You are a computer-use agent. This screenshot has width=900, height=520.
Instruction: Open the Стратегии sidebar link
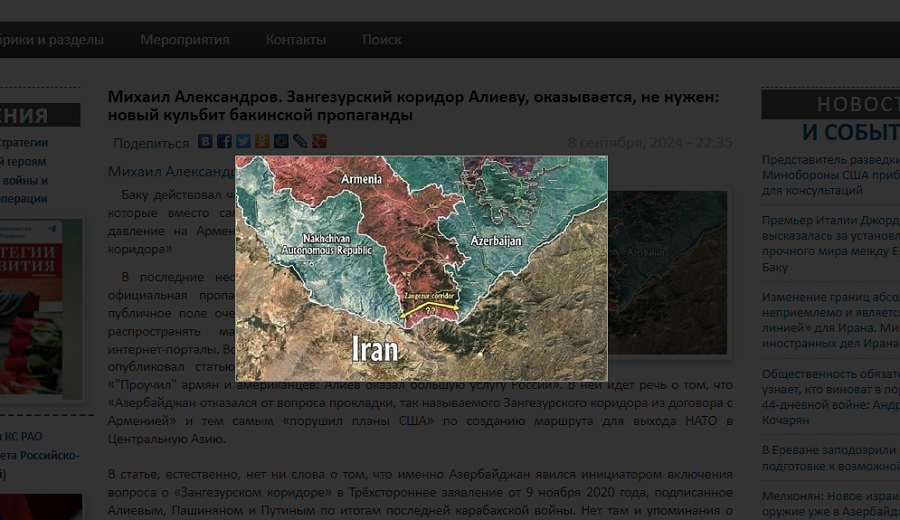click(24, 142)
